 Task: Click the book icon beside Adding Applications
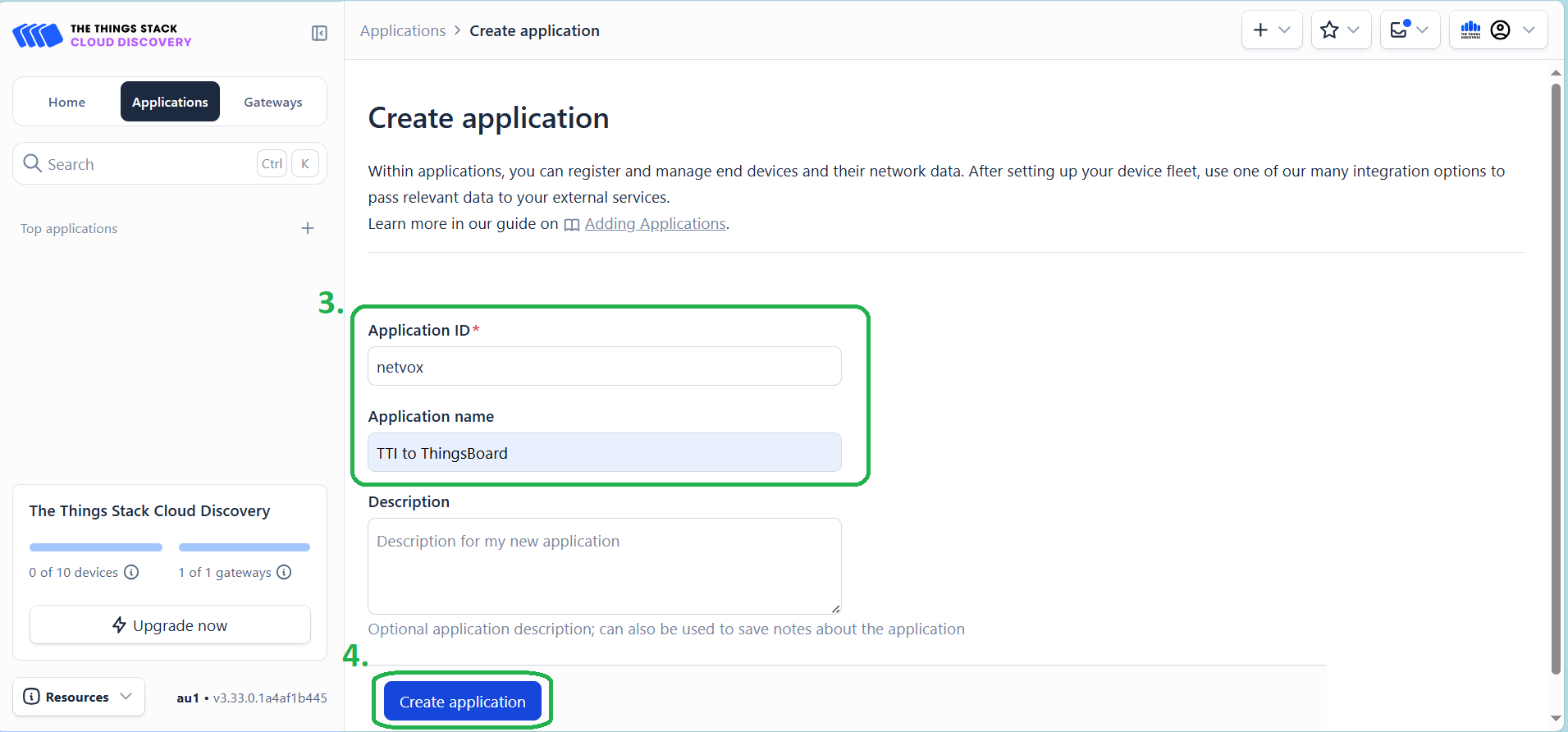pyautogui.click(x=572, y=225)
